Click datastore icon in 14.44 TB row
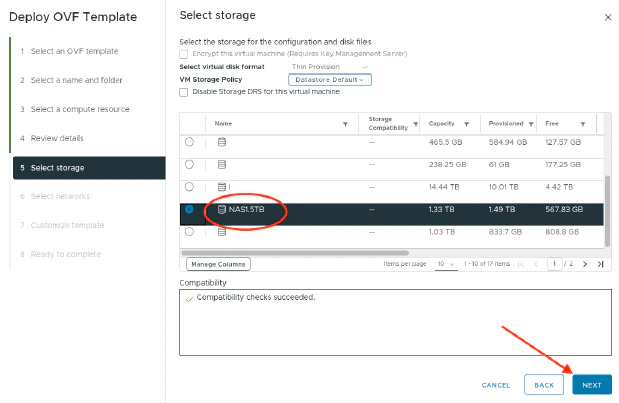The width and height of the screenshot is (619, 403). [x=222, y=187]
